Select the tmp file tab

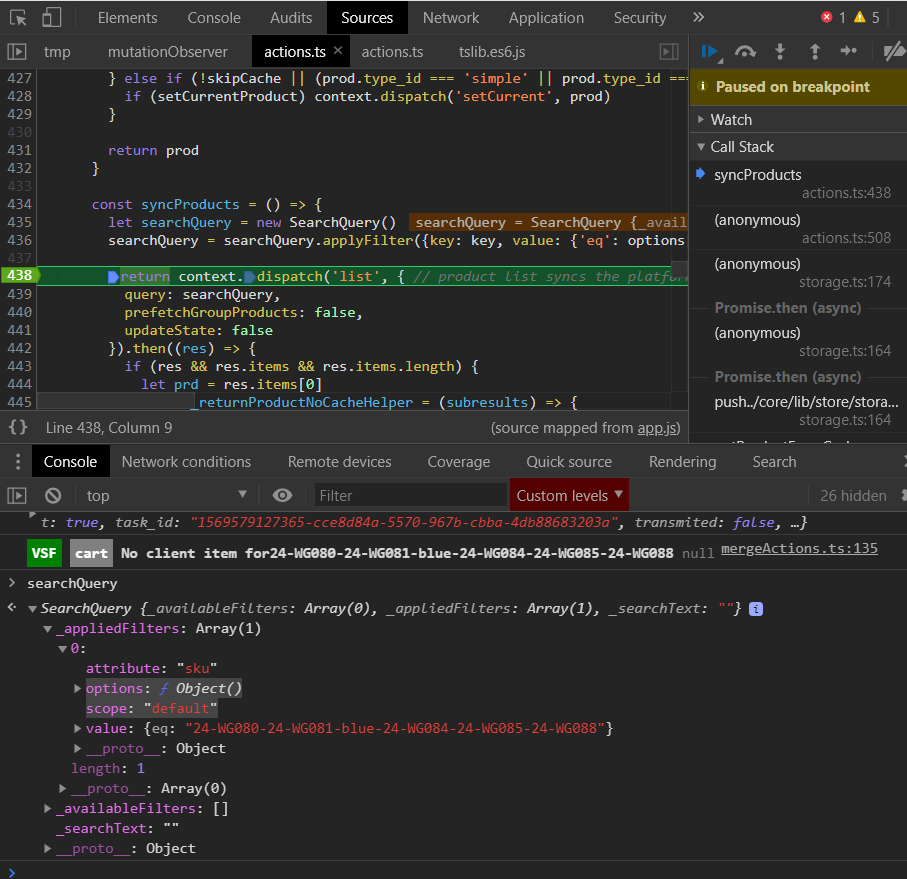tap(57, 52)
